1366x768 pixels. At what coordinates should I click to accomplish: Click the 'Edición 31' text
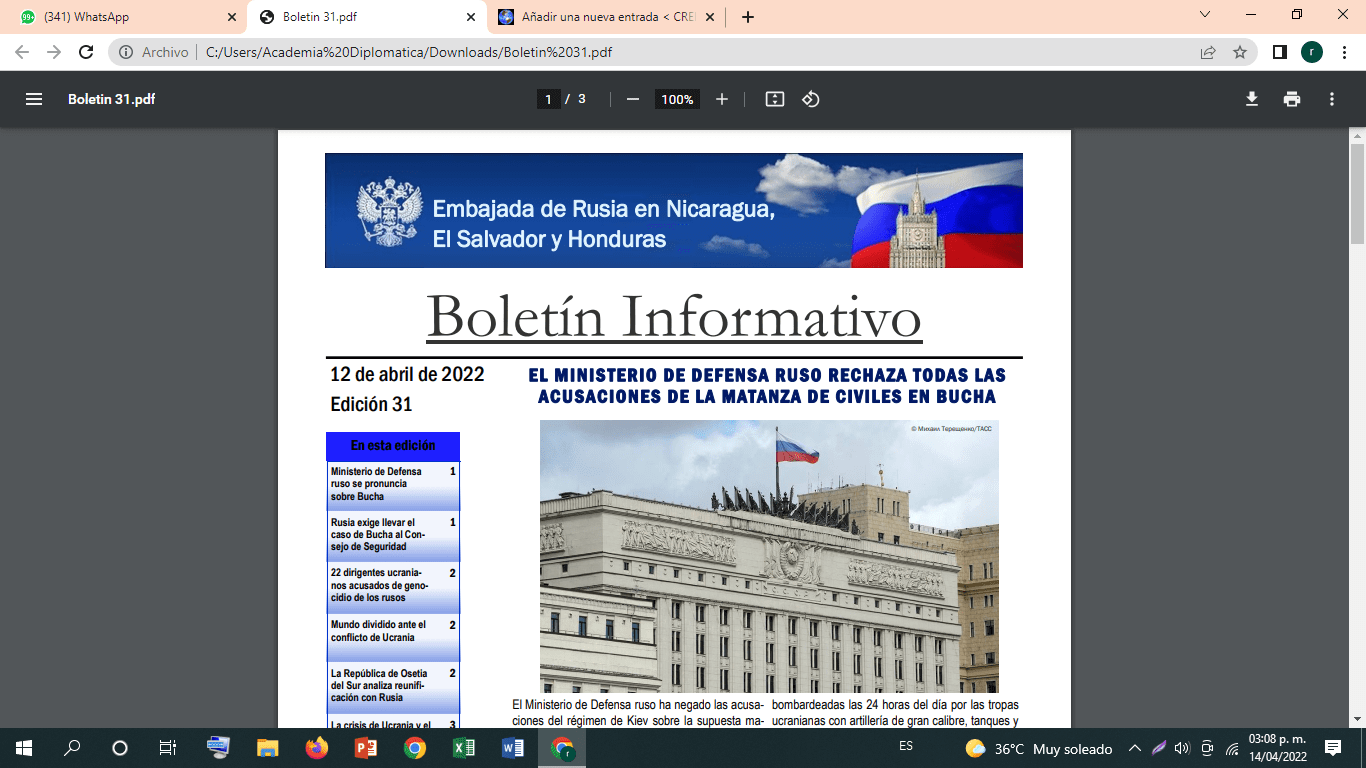(371, 405)
